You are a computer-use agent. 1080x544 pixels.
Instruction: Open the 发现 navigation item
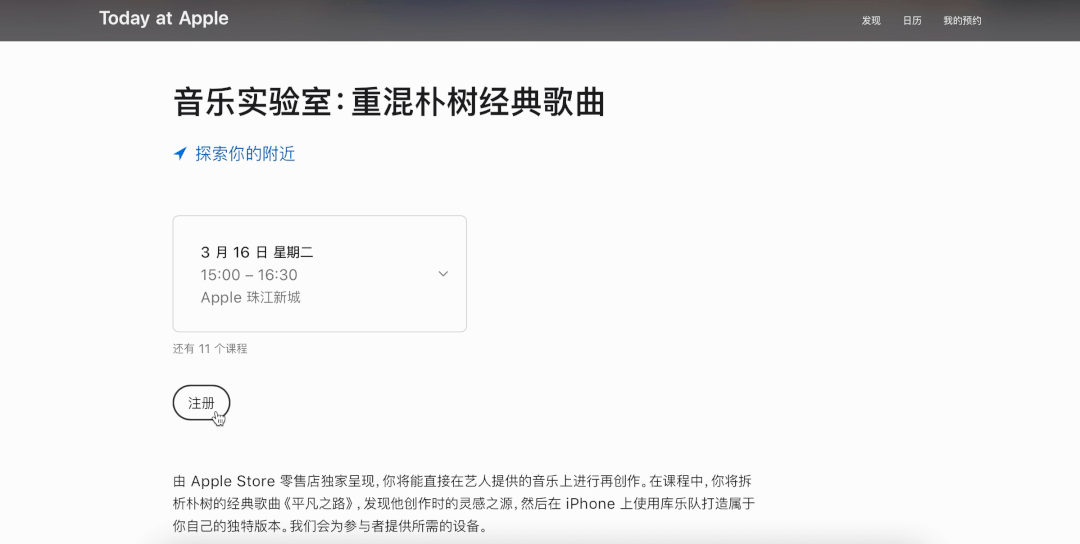[871, 21]
